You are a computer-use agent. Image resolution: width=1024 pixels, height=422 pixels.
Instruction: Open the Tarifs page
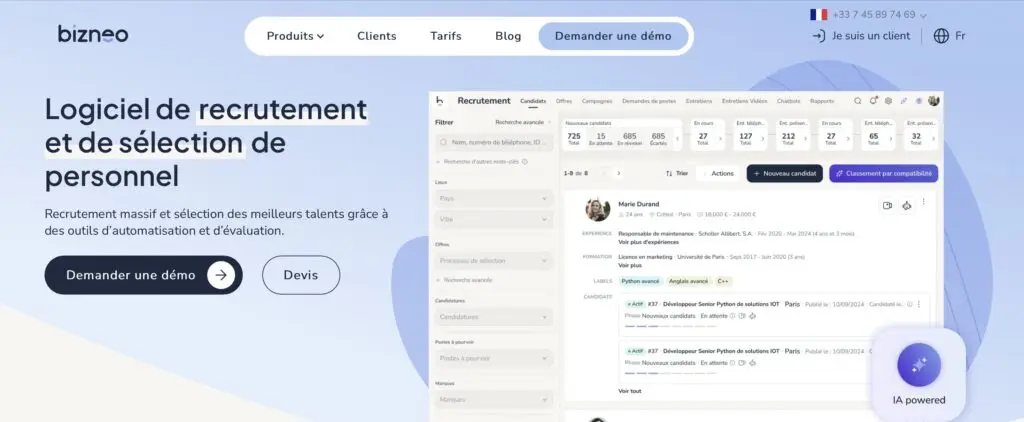pyautogui.click(x=446, y=36)
